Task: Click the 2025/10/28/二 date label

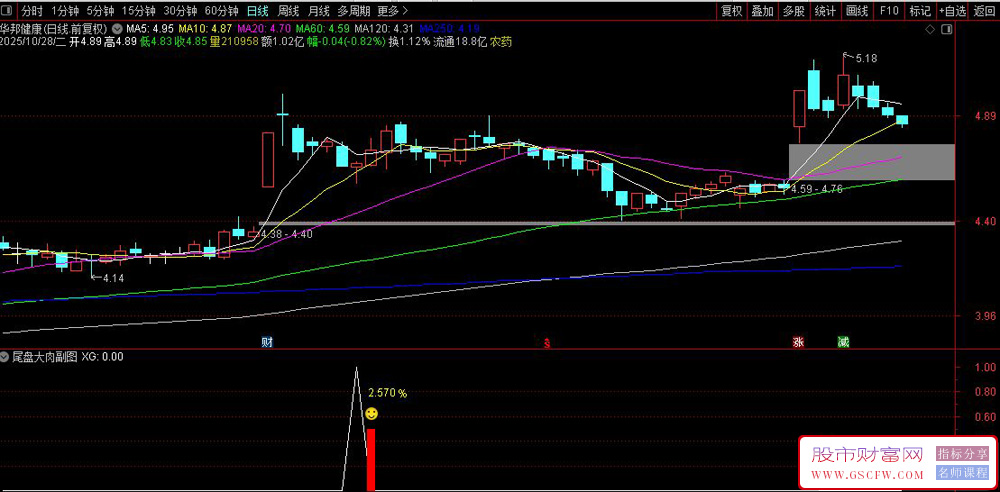Action: (x=33, y=41)
